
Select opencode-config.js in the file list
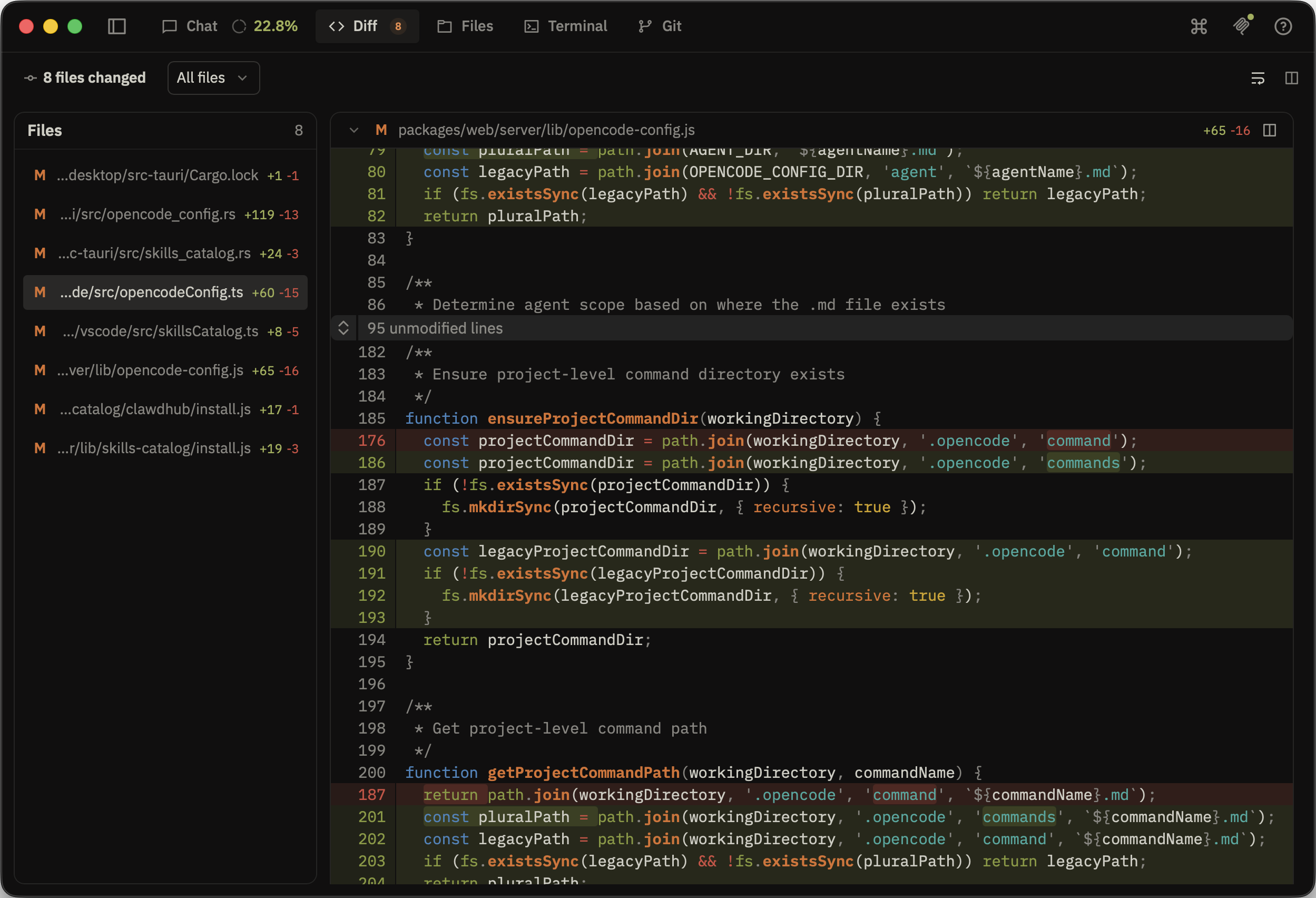(165, 370)
